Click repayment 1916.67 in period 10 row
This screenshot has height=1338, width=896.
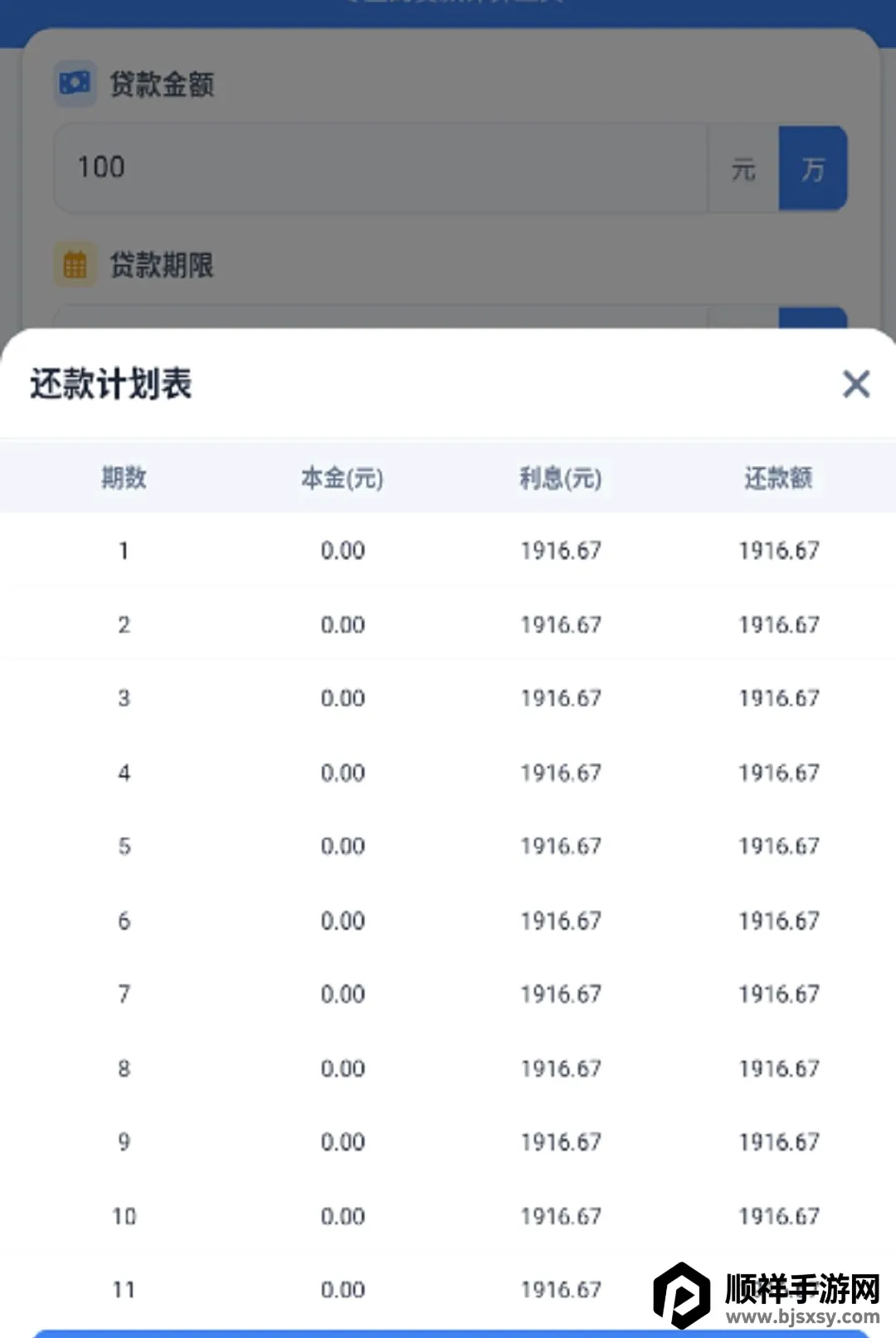click(x=779, y=1217)
